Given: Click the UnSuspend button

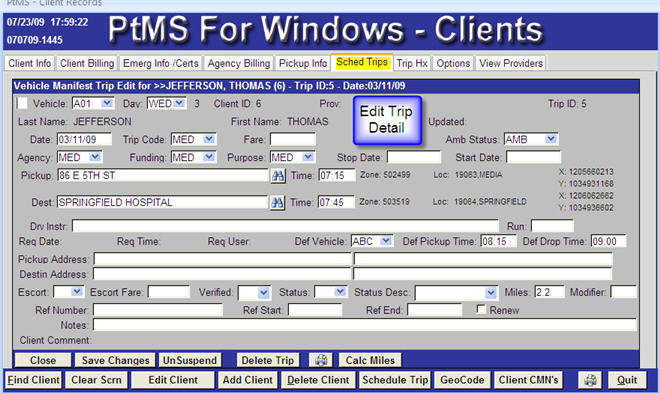Looking at the screenshot, I should point(189,360).
